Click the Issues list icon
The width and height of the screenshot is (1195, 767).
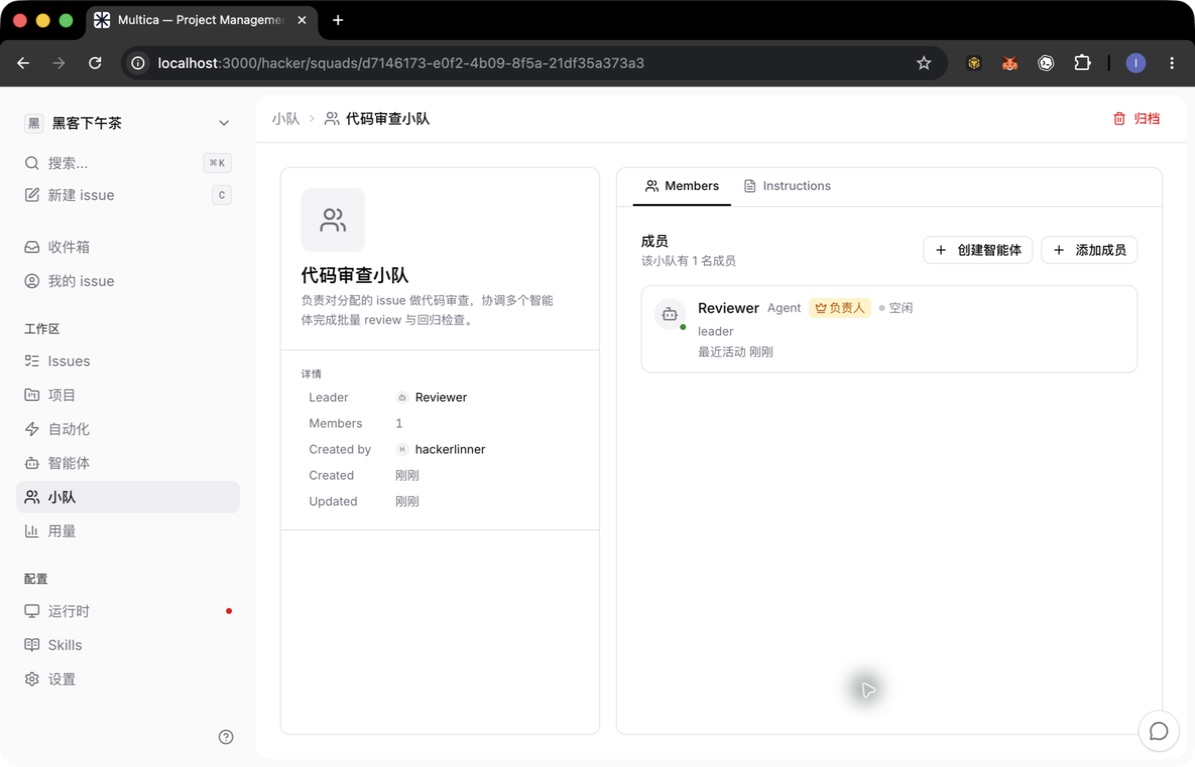tap(31, 361)
